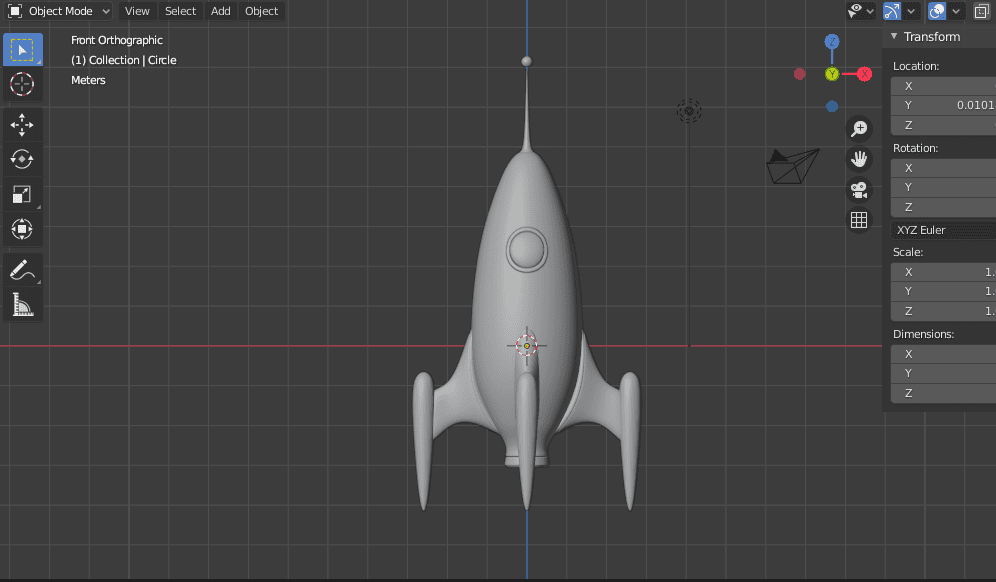Select the Box Select tool

pos(22,48)
